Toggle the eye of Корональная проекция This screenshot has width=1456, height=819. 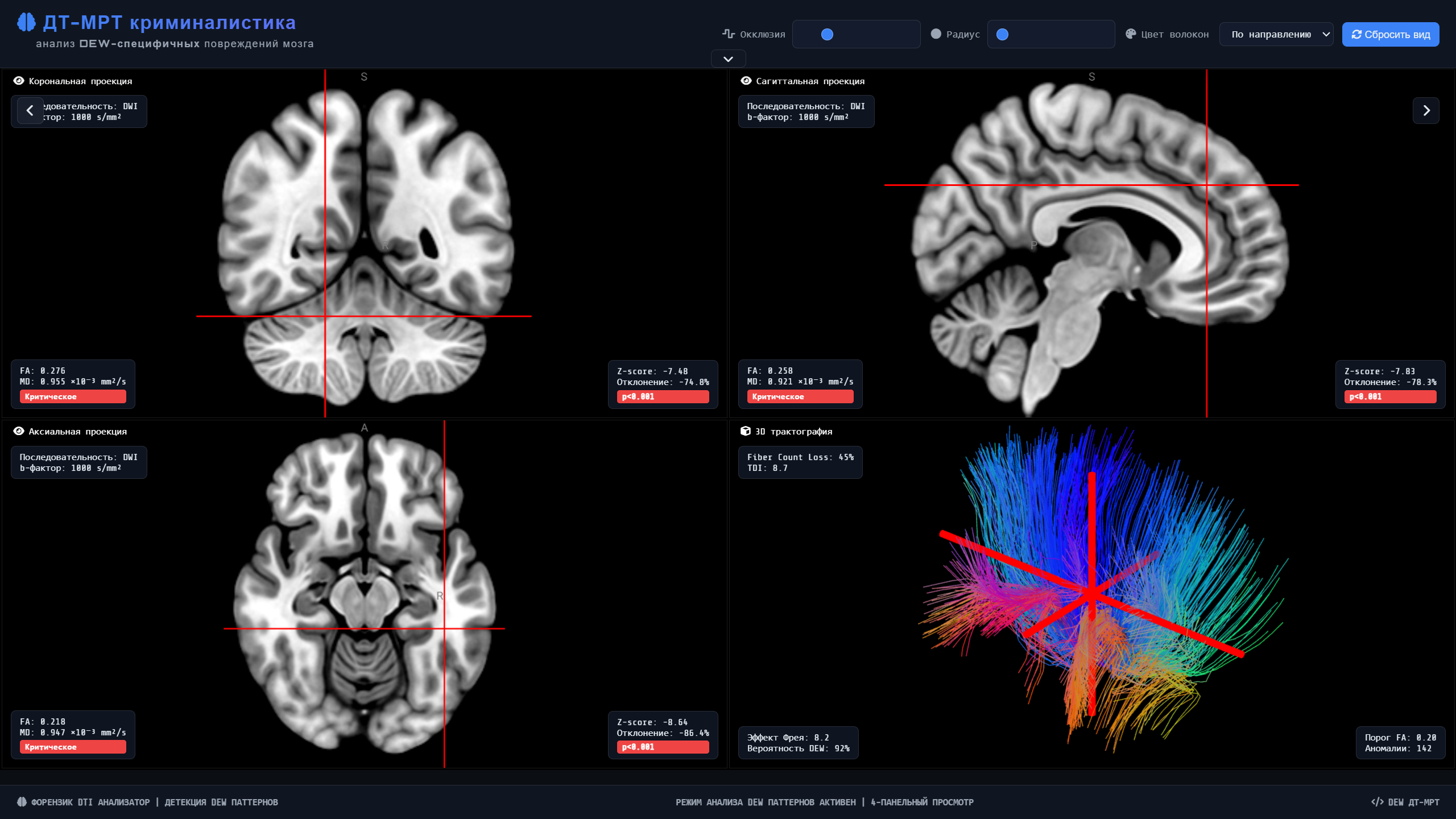[x=19, y=81]
